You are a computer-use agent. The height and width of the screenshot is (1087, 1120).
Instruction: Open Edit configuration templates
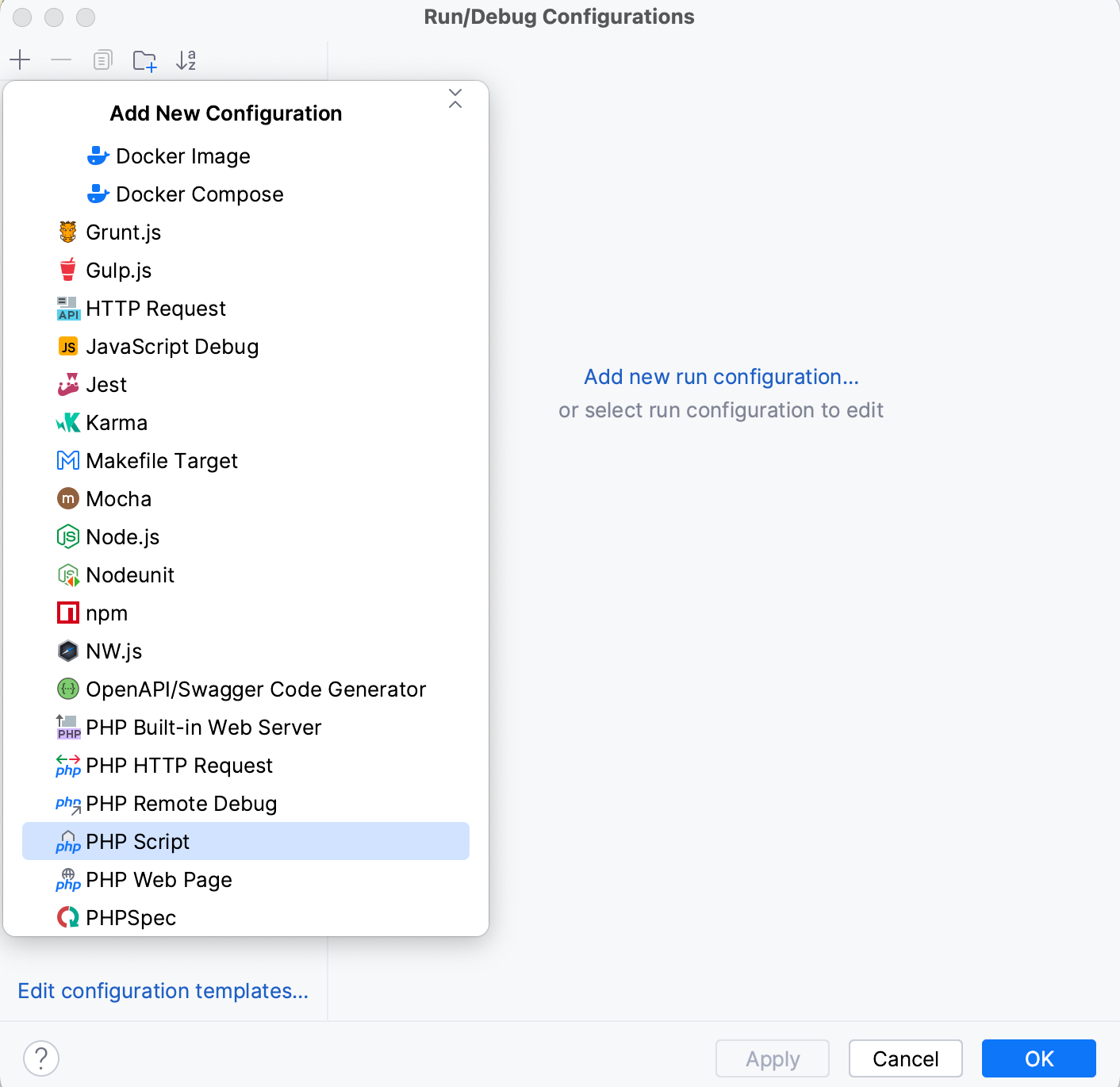(x=163, y=990)
